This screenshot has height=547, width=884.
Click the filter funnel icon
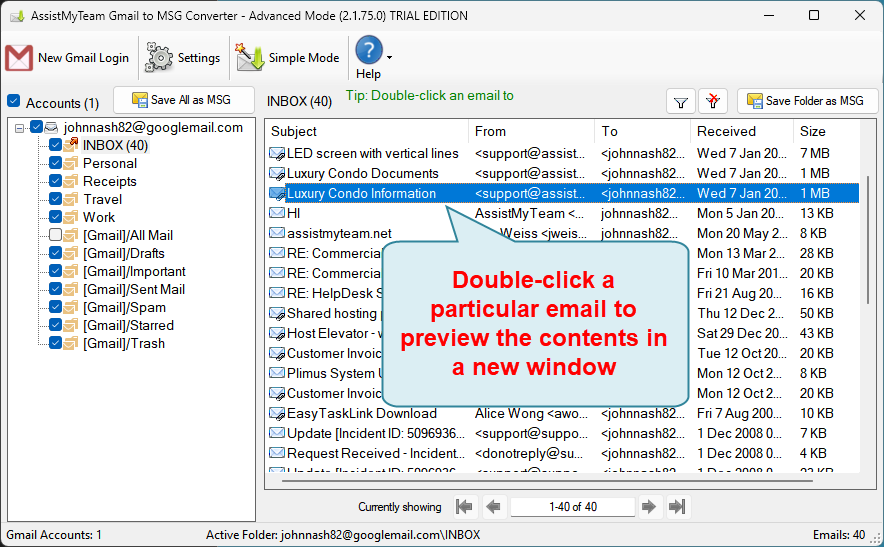(x=680, y=102)
